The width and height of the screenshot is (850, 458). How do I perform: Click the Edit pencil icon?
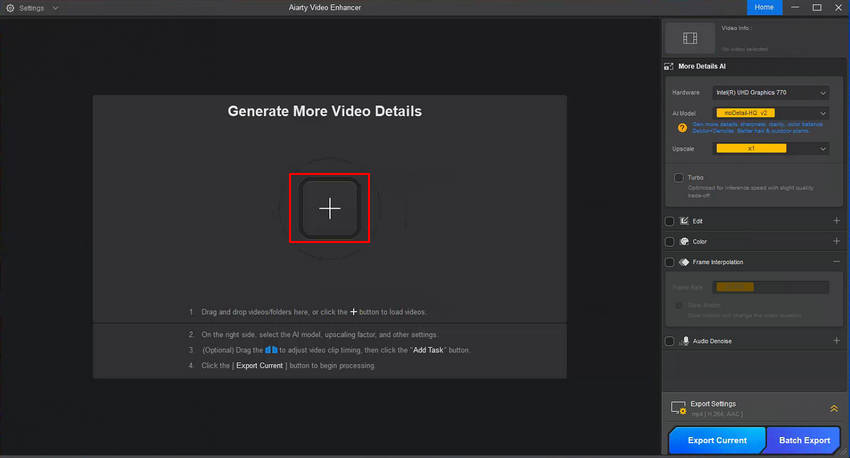point(684,221)
